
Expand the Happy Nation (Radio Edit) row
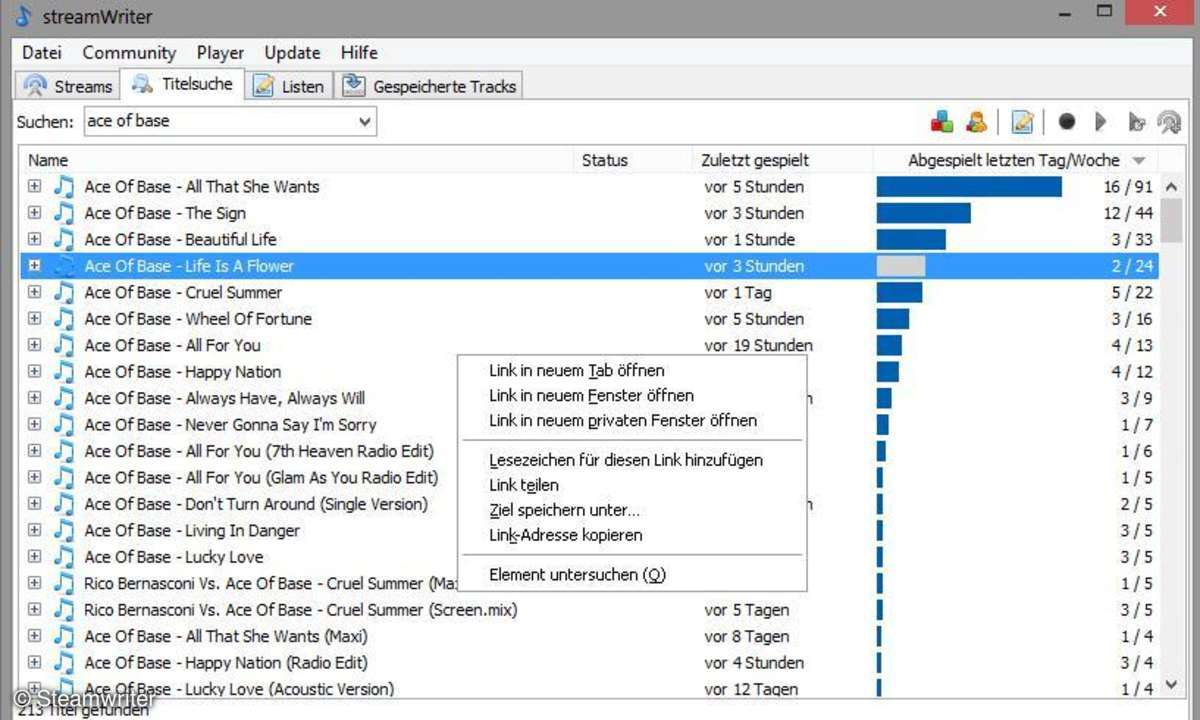pos(34,662)
